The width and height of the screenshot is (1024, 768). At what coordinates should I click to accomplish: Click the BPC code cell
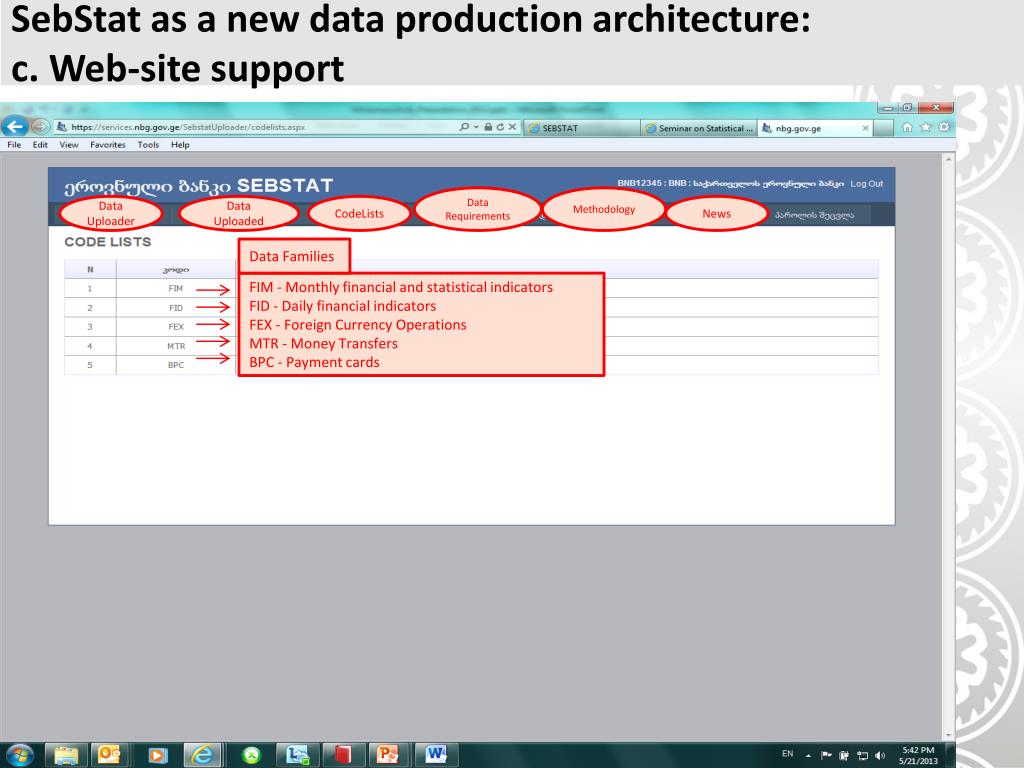tap(176, 365)
